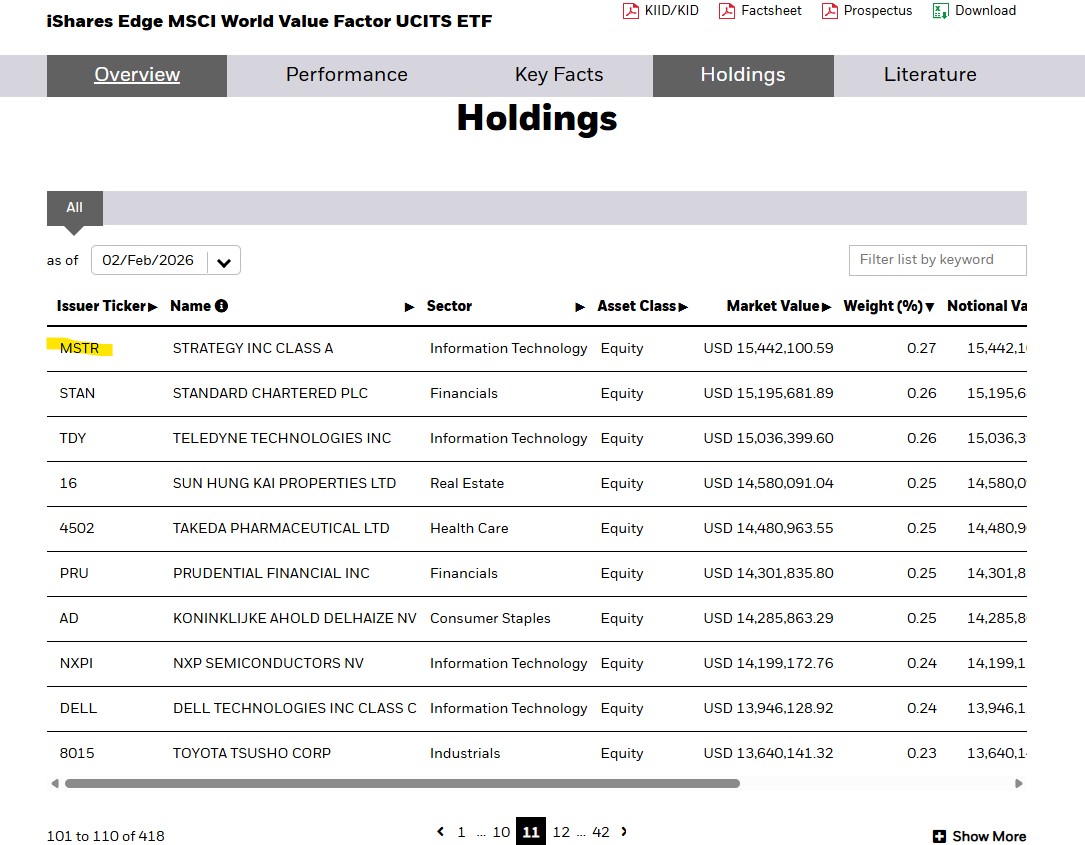This screenshot has height=845, width=1085.
Task: Click the date dropdown chevron arrow
Action: coord(224,262)
